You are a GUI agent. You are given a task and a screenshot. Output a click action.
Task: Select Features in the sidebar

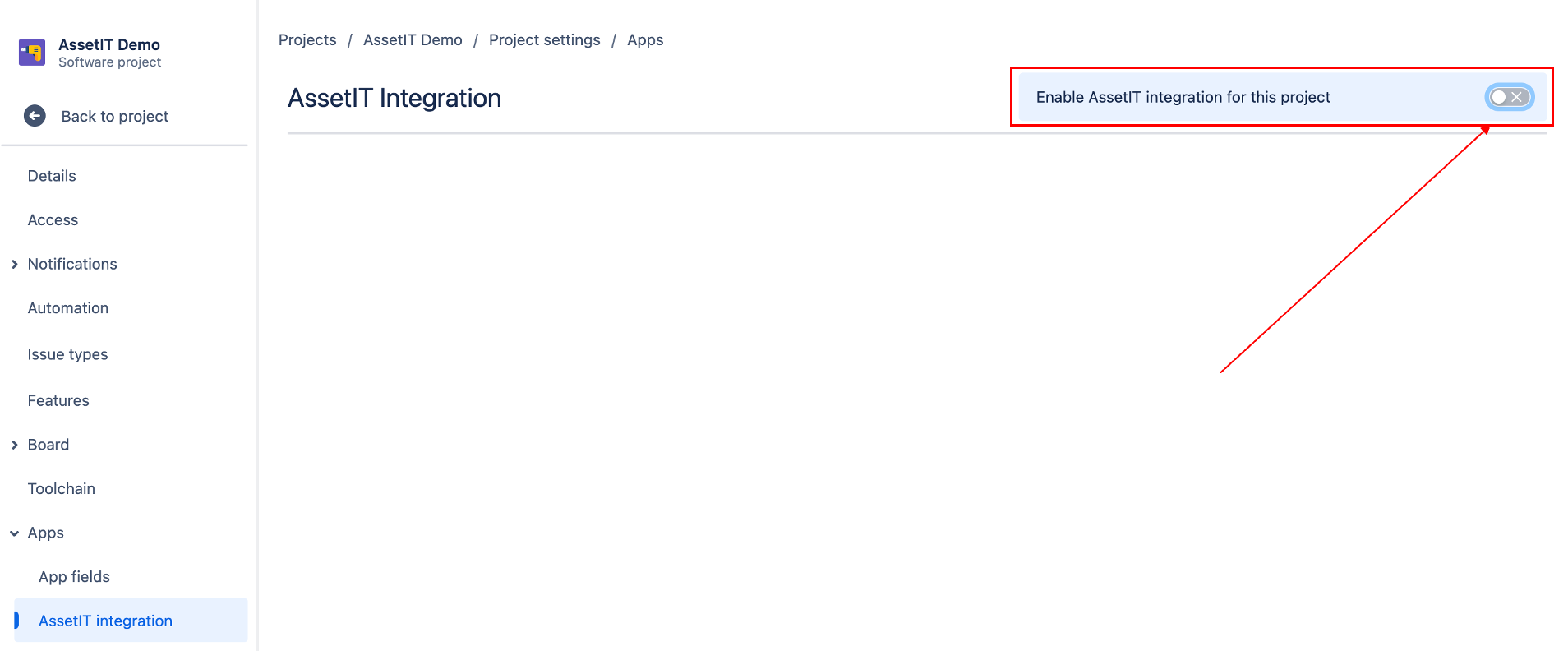[58, 401]
